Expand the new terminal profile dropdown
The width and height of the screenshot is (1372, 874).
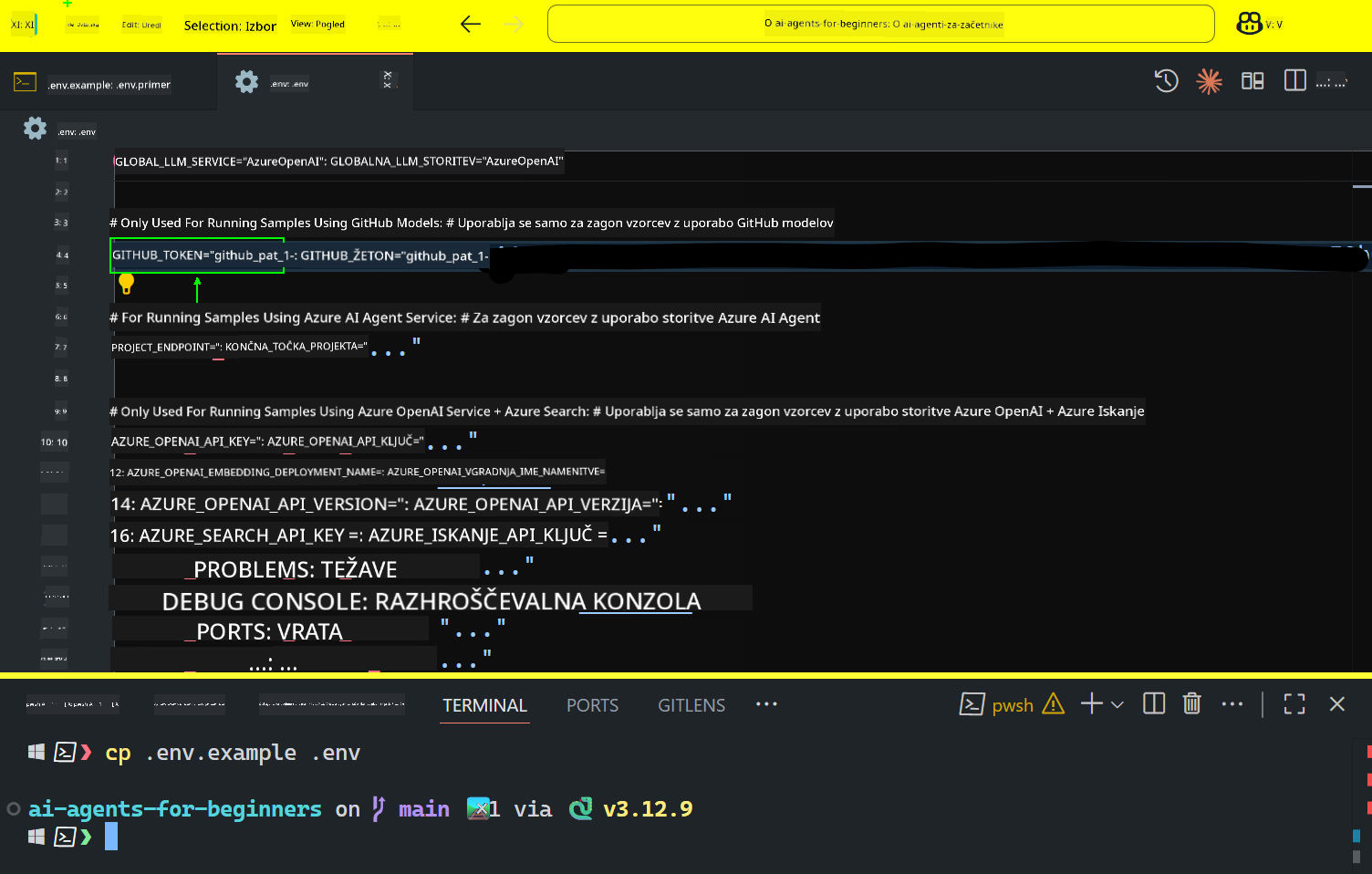1117,704
